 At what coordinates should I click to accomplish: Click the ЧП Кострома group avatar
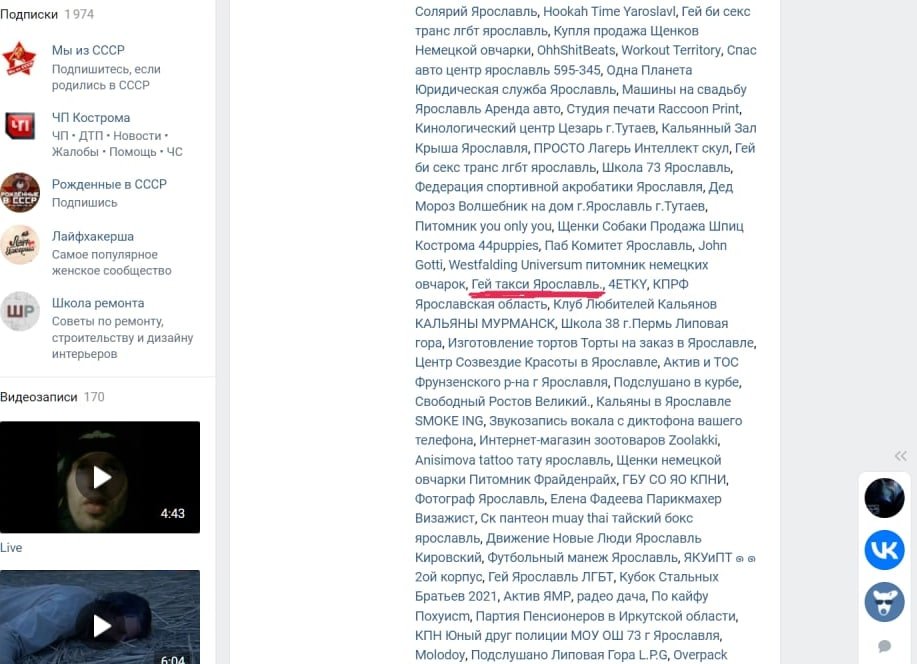(x=19, y=126)
